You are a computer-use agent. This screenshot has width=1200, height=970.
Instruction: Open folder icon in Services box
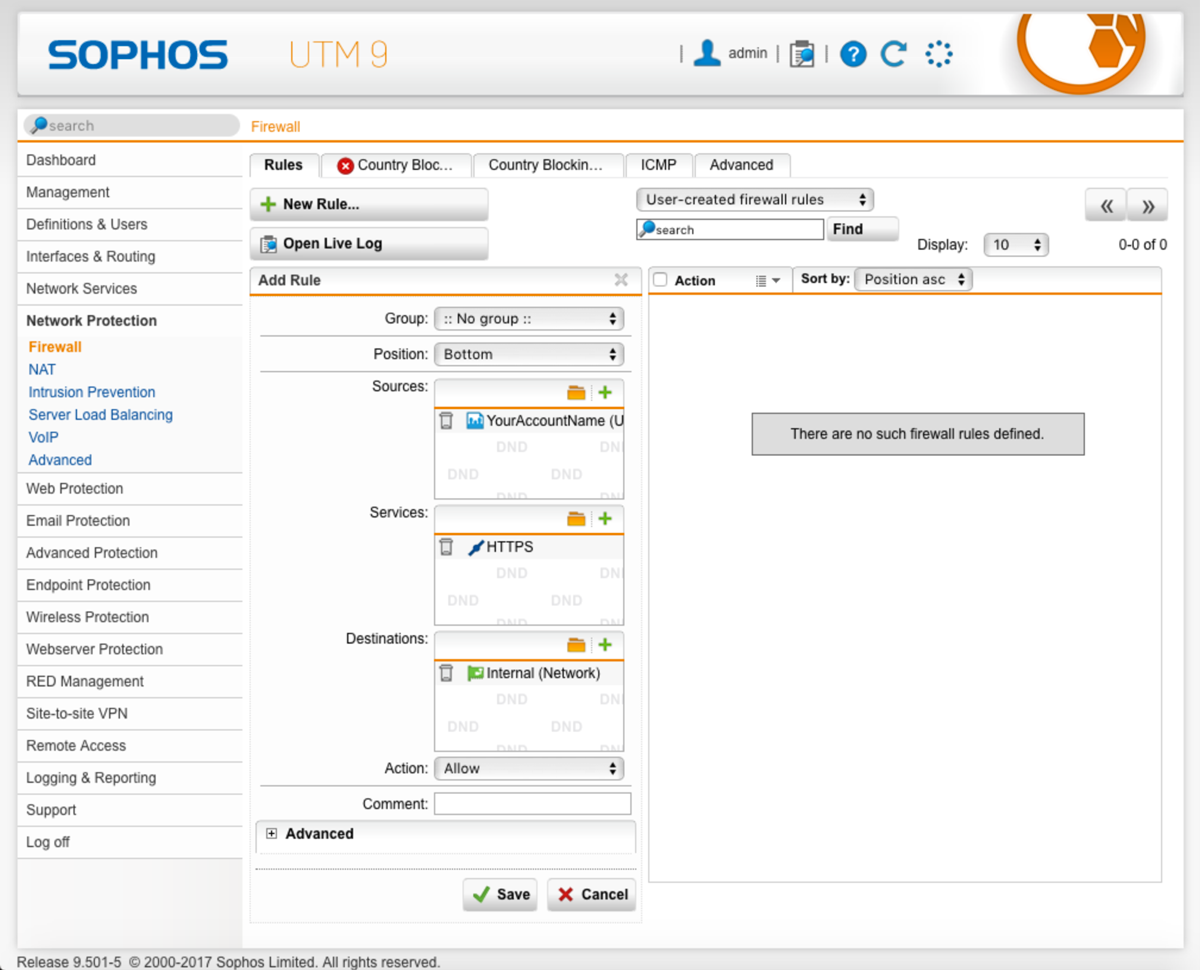(x=576, y=518)
